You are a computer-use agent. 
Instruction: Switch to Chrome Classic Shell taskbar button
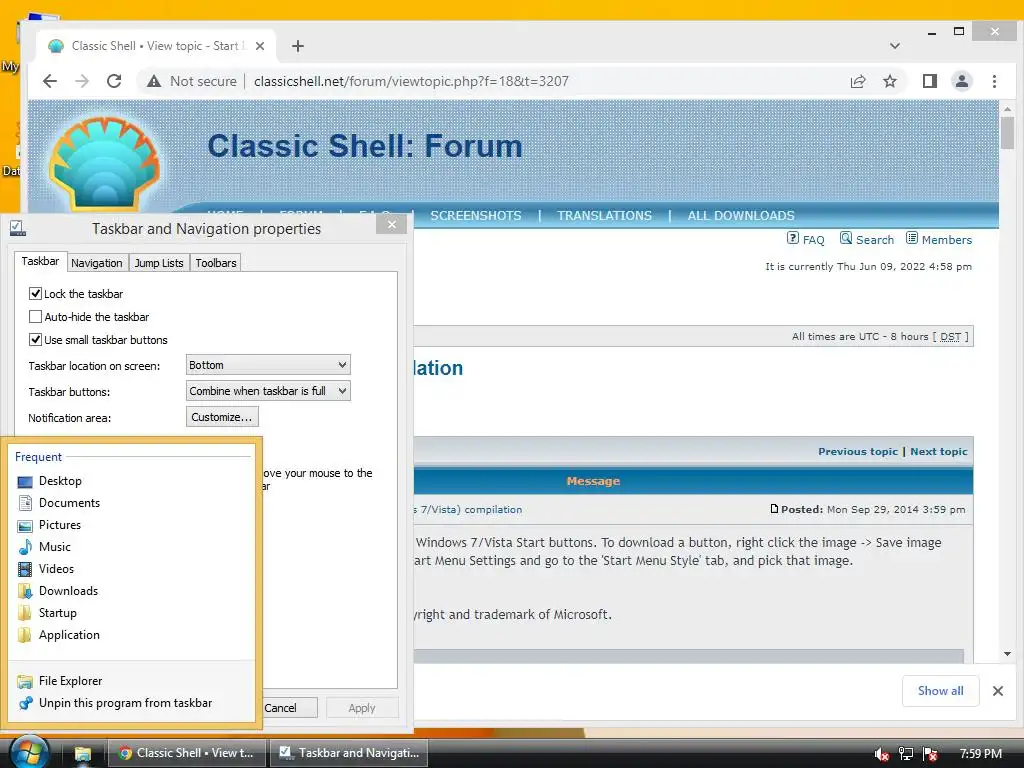point(187,753)
